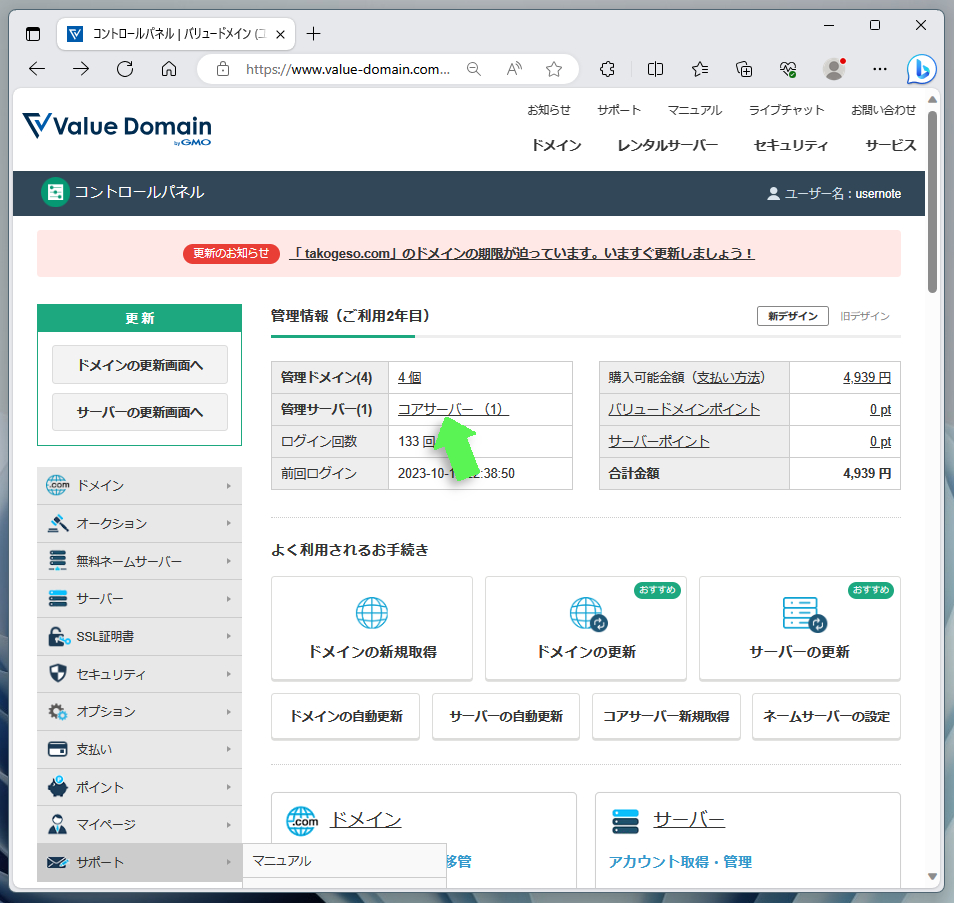This screenshot has height=903, width=954.
Task: Click the globe refresh icon on ドメインの更新 card
Action: pos(588,613)
